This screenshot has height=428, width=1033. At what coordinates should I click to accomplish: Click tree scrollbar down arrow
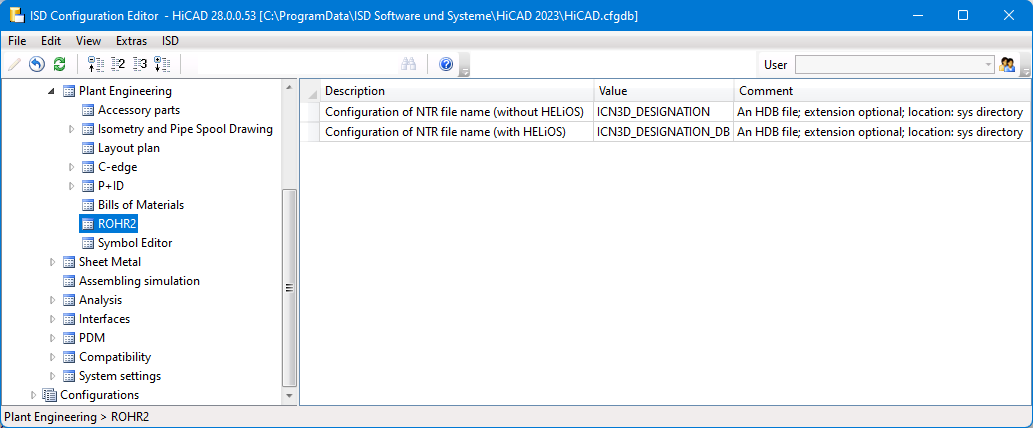tap(289, 396)
